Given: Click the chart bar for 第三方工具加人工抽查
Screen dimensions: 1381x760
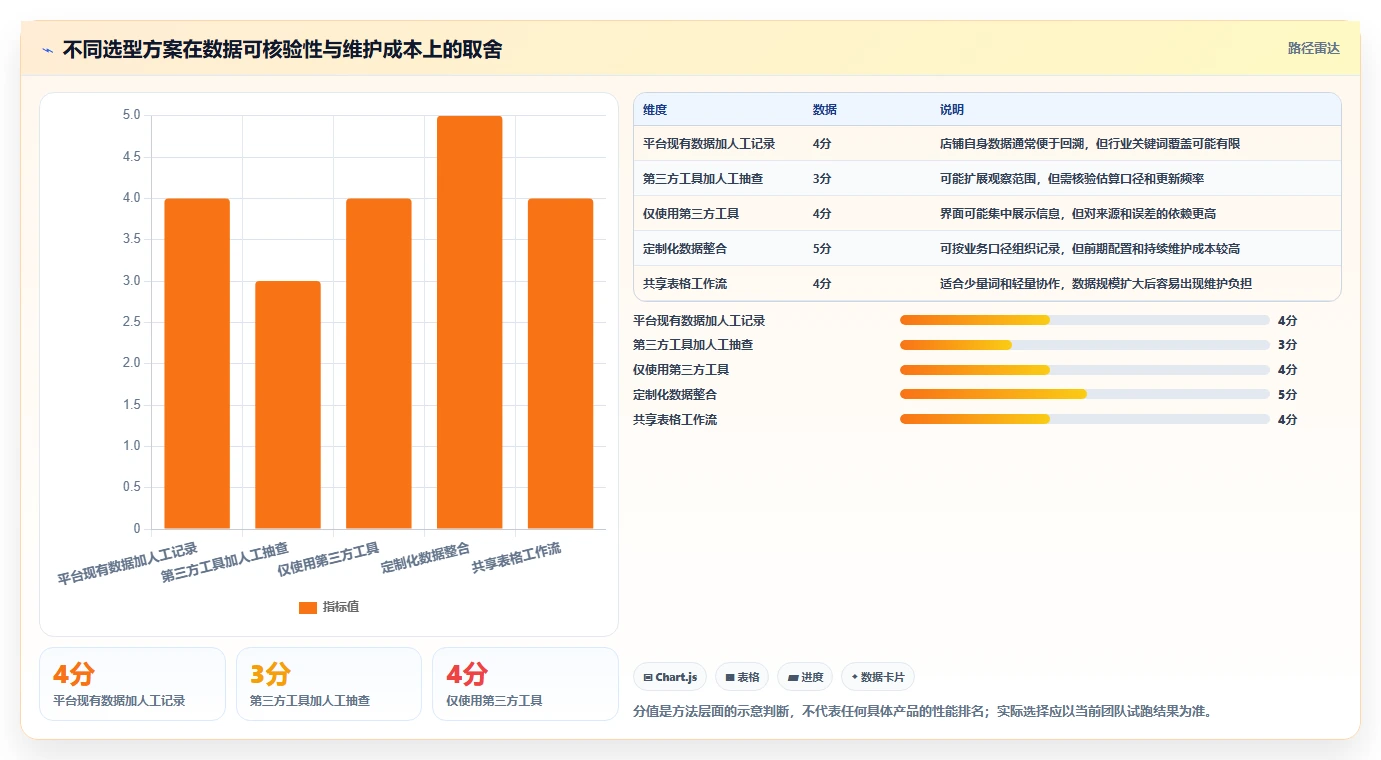Looking at the screenshot, I should click(288, 405).
